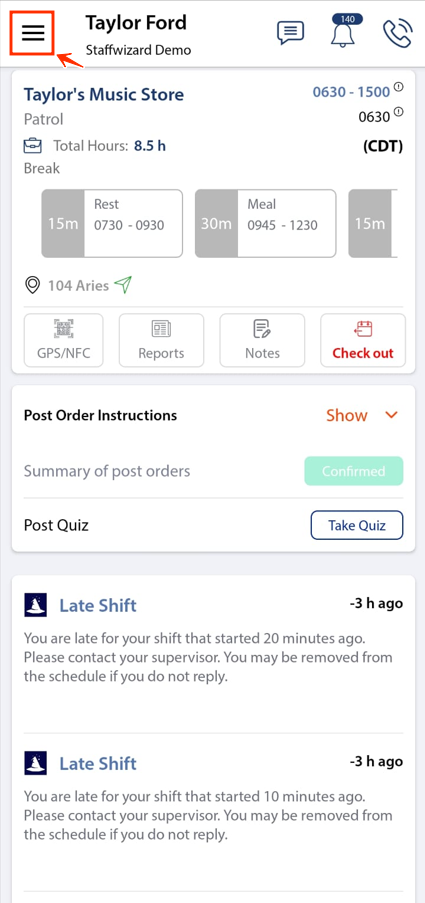The height and width of the screenshot is (903, 425).
Task: Open GPS/NFC scanner
Action: [63, 340]
